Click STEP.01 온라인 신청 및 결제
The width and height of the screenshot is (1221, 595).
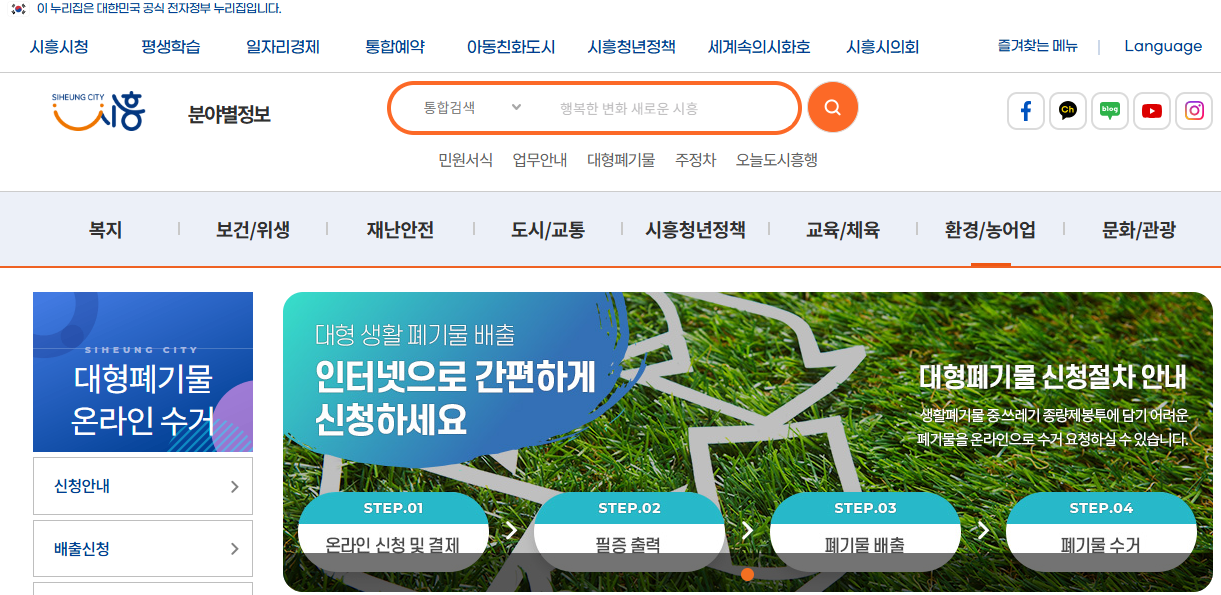(393, 531)
